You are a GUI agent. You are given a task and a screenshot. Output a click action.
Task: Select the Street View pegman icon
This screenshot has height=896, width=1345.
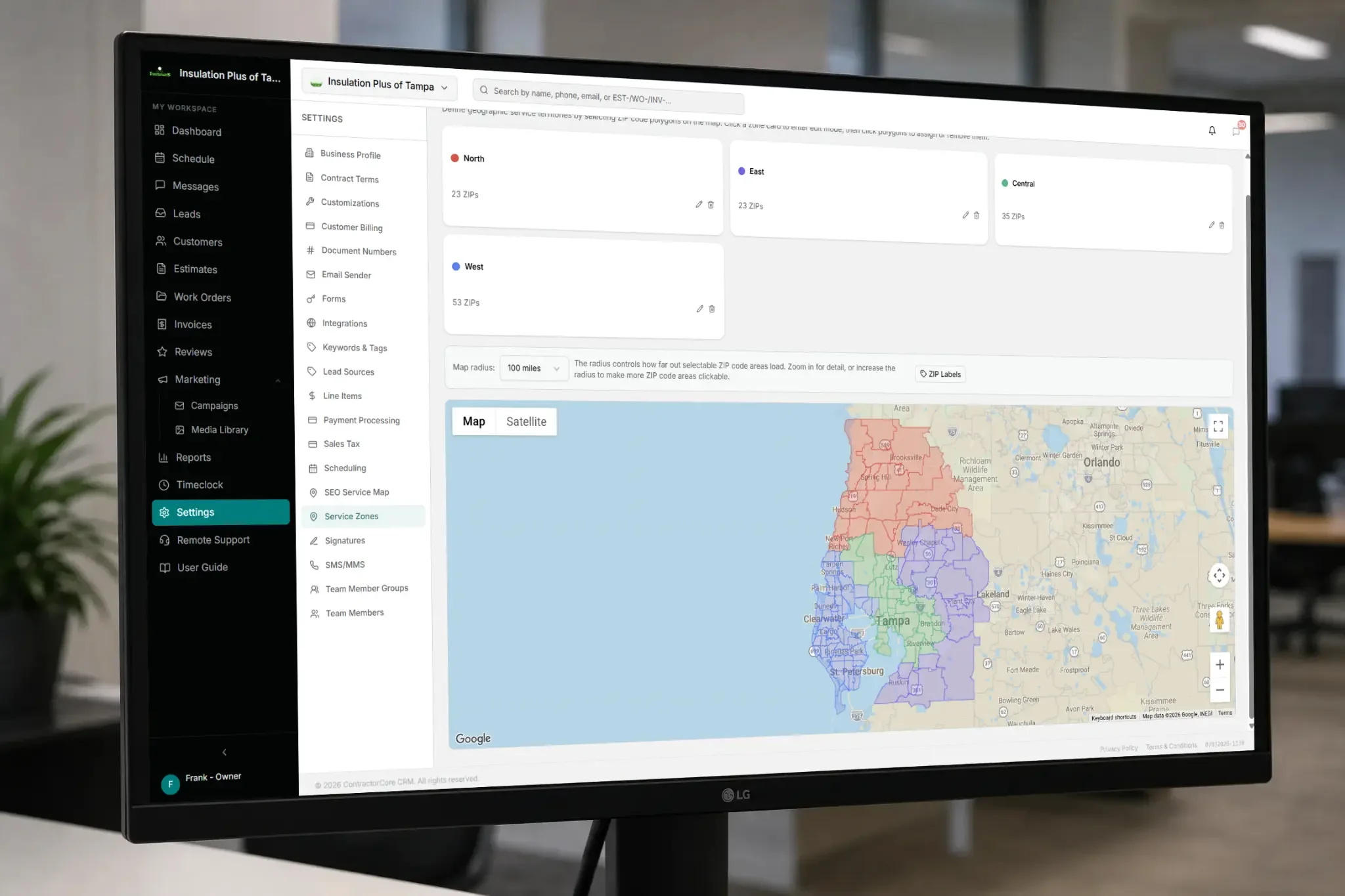tap(1220, 620)
